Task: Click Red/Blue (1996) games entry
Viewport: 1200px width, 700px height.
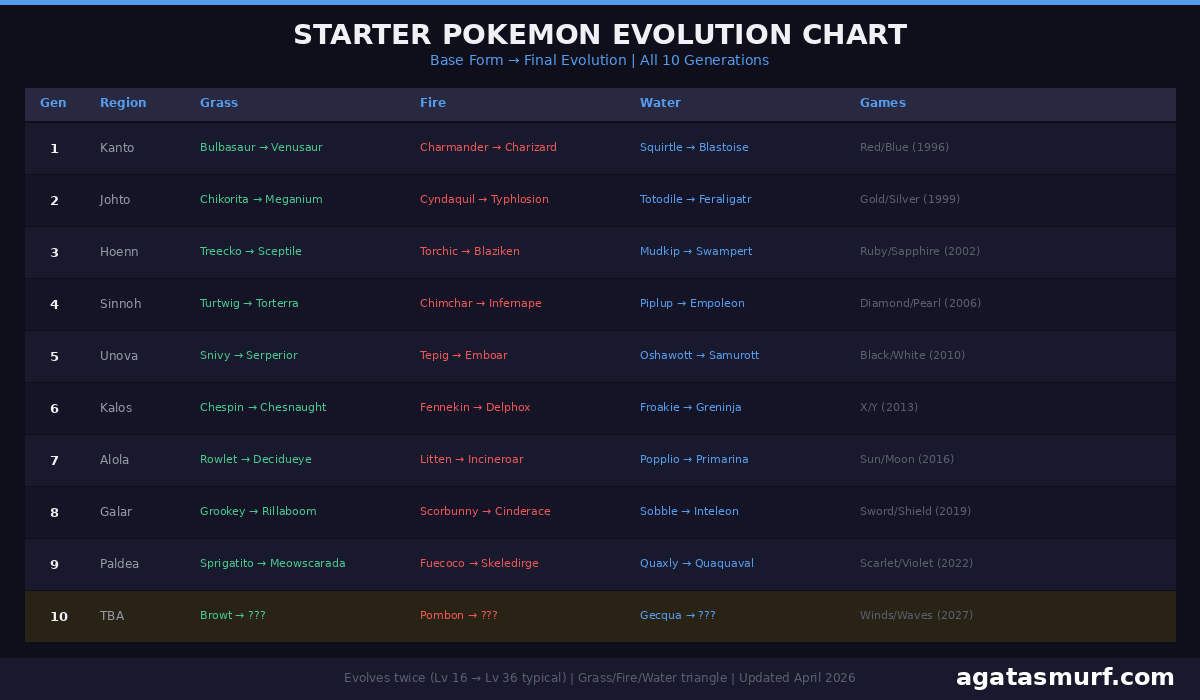Action: click(904, 148)
